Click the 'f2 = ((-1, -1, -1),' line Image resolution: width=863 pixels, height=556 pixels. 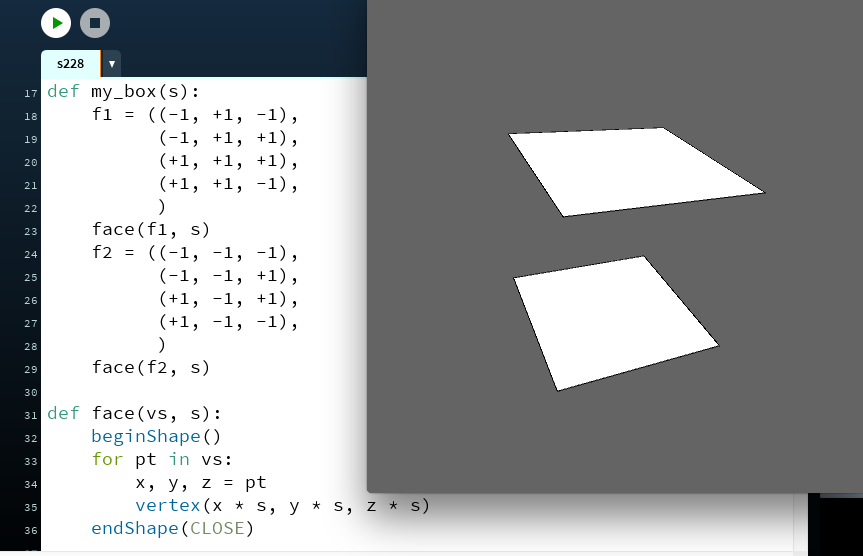point(195,252)
